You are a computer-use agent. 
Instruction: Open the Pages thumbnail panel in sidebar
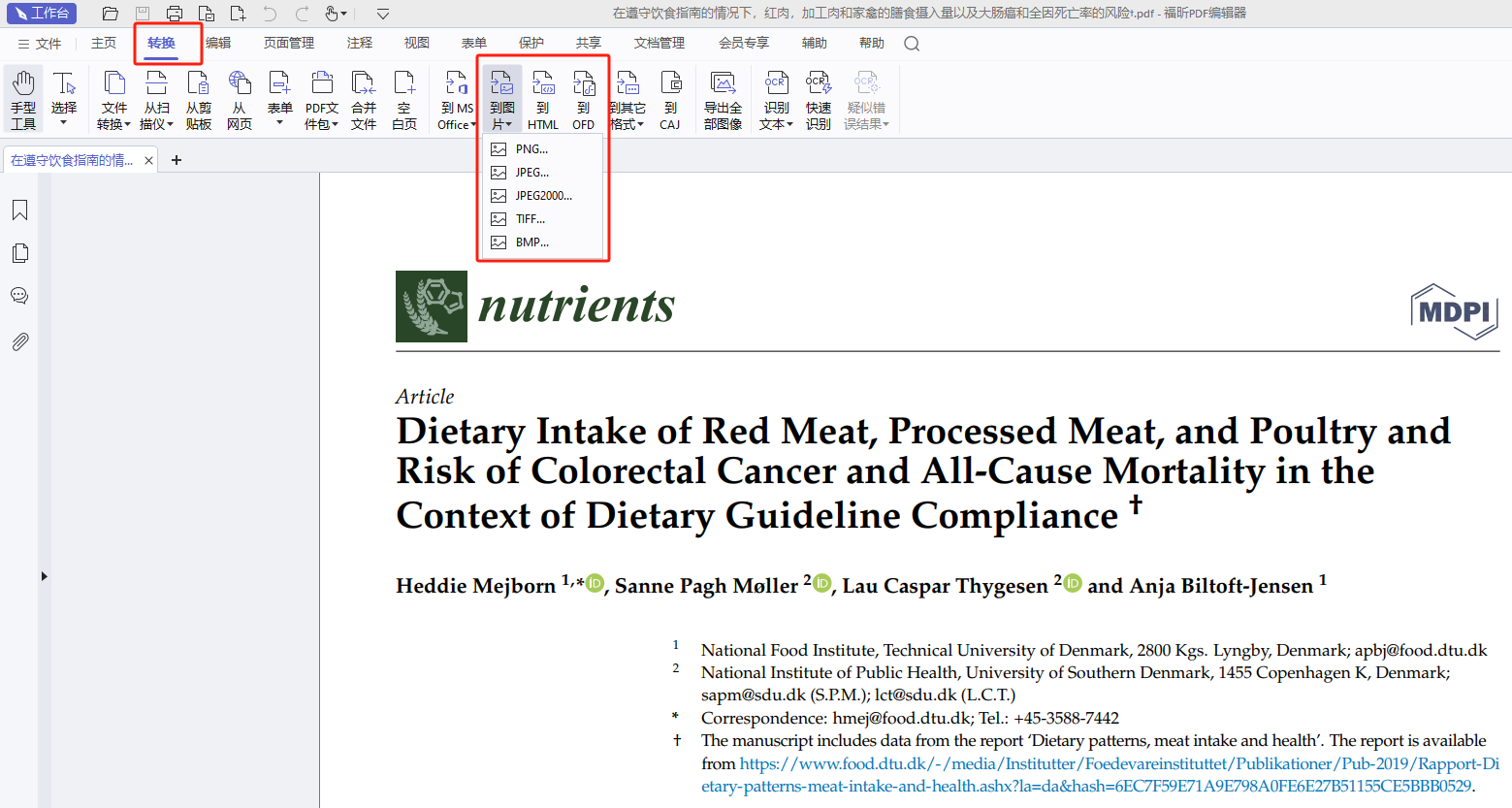tap(19, 253)
